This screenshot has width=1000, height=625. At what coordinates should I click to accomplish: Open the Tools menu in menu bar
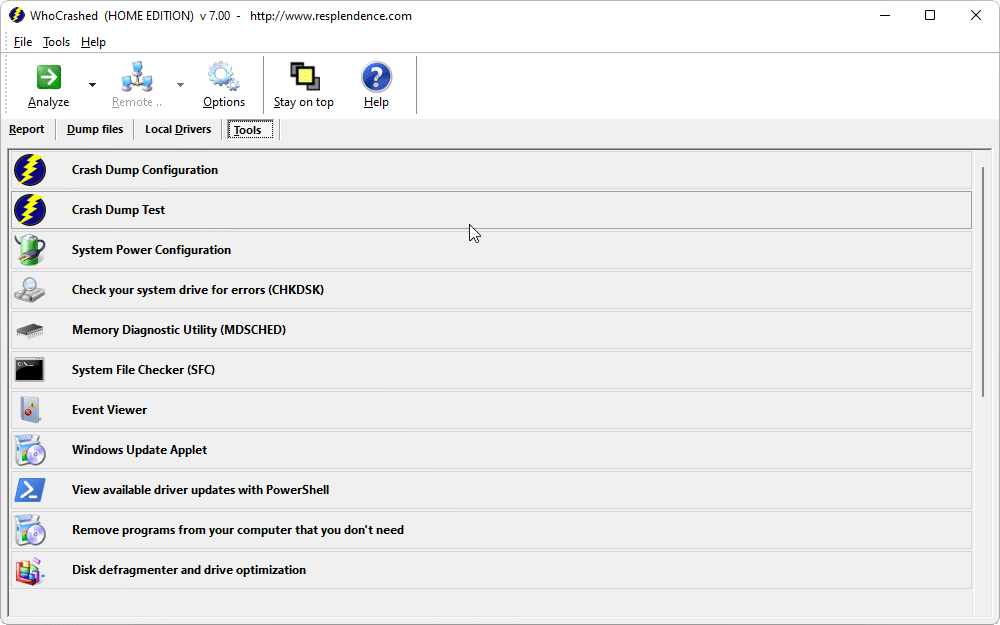click(x=56, y=42)
